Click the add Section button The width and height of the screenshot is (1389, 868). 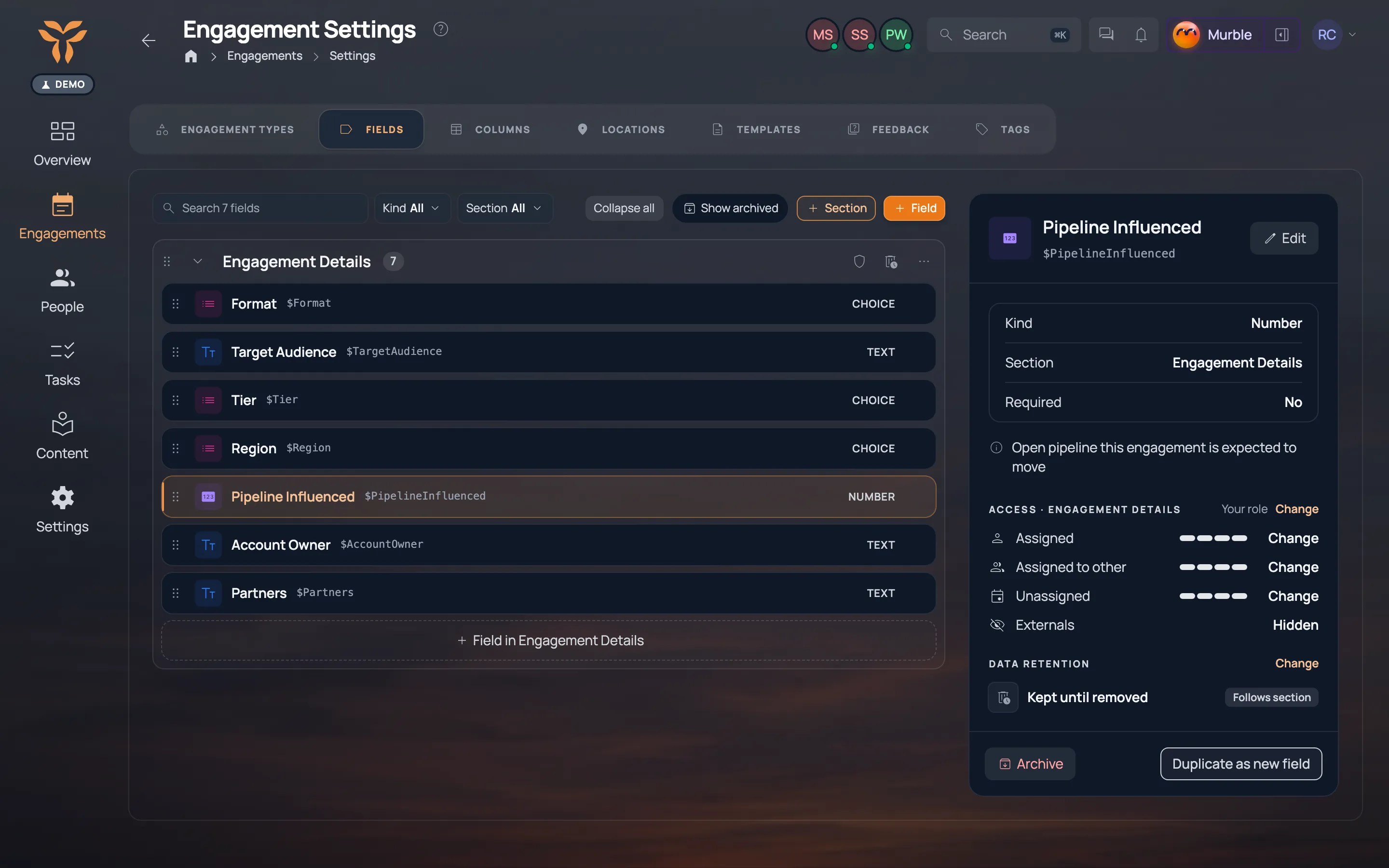pos(836,208)
